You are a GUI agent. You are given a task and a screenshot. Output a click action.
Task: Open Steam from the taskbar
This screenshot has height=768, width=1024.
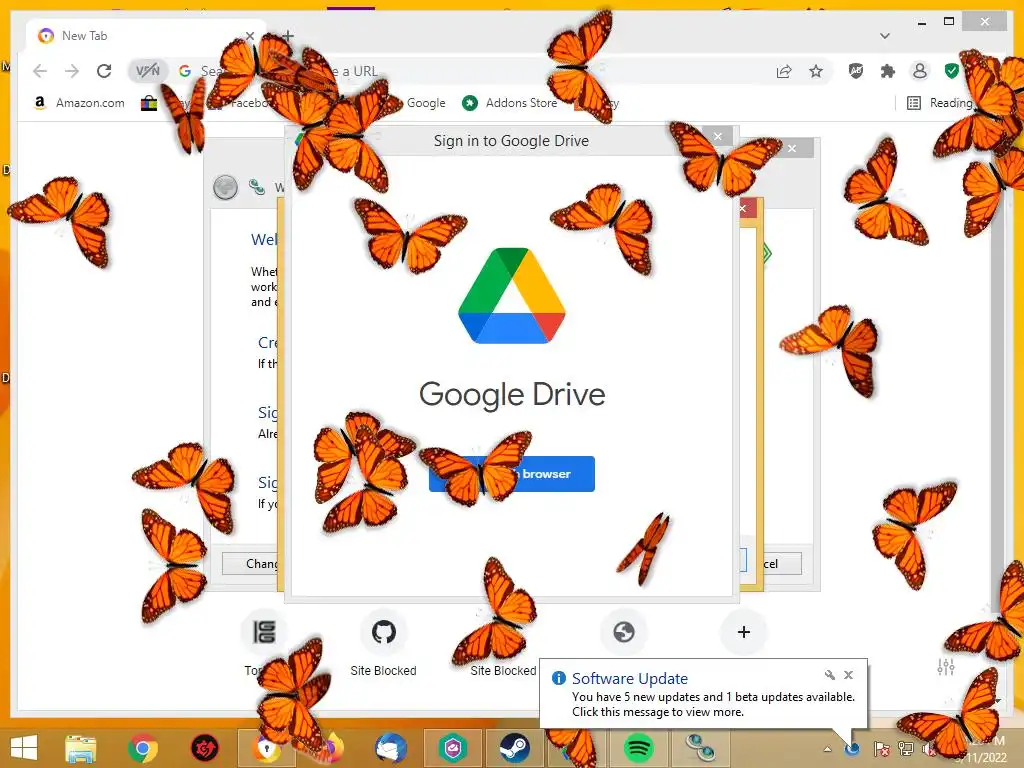[515, 748]
